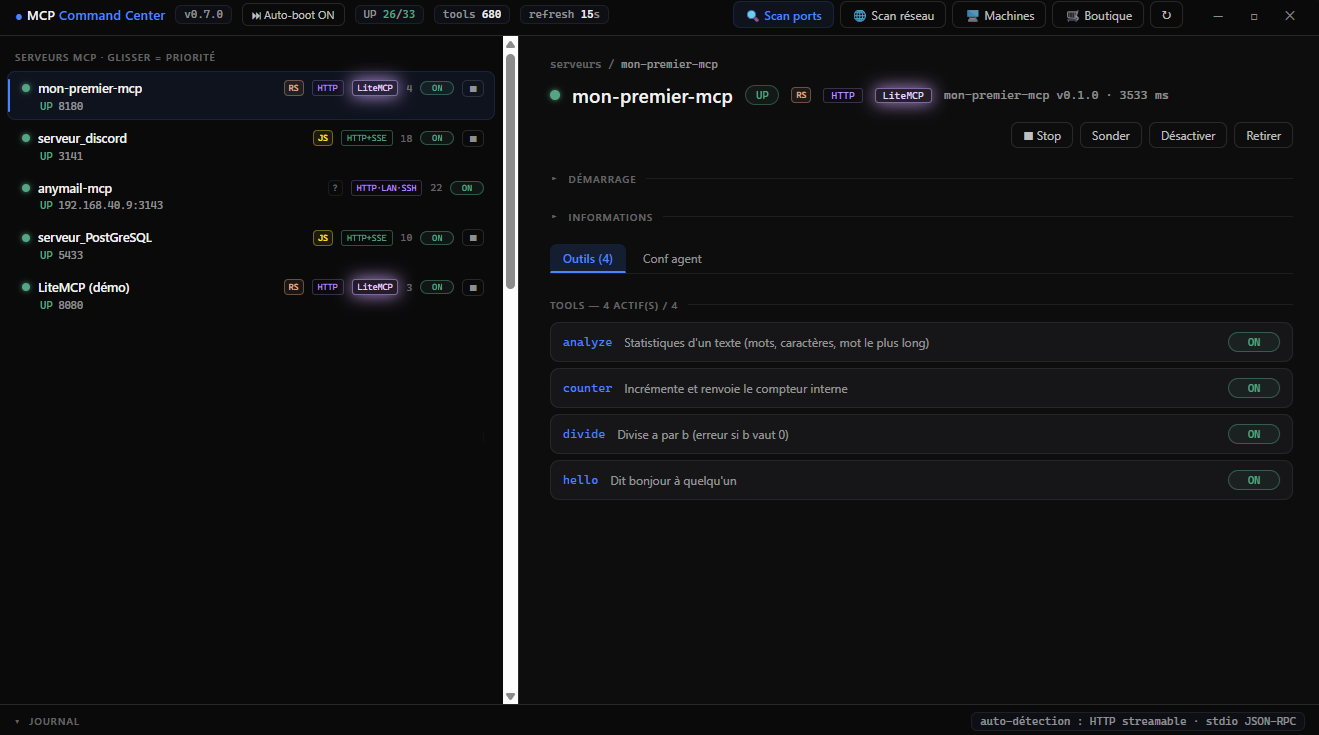Stop serveur_PostGreSQL using its square icon
This screenshot has height=735, width=1319.
[x=473, y=238]
